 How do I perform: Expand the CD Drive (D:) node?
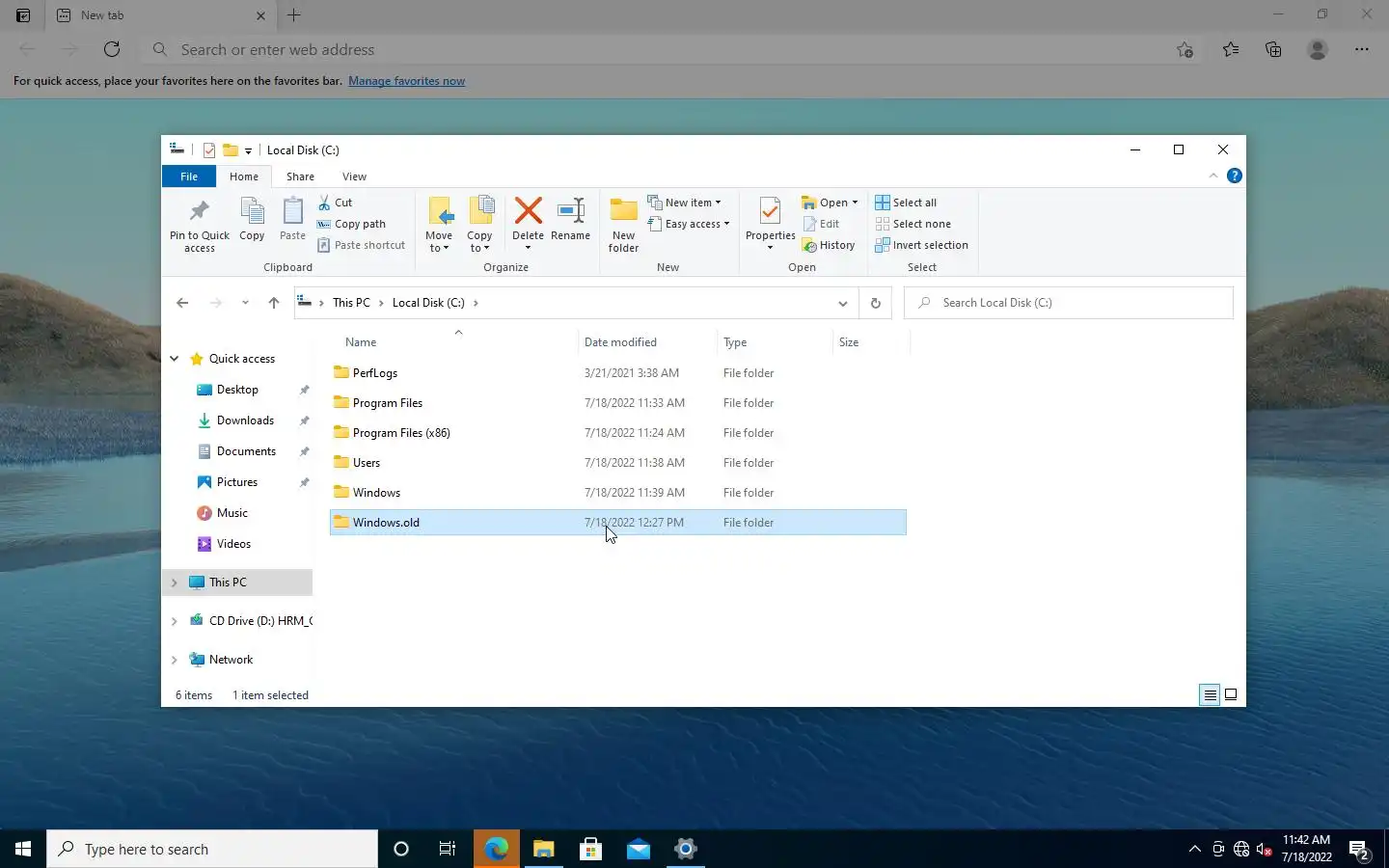[x=175, y=621]
